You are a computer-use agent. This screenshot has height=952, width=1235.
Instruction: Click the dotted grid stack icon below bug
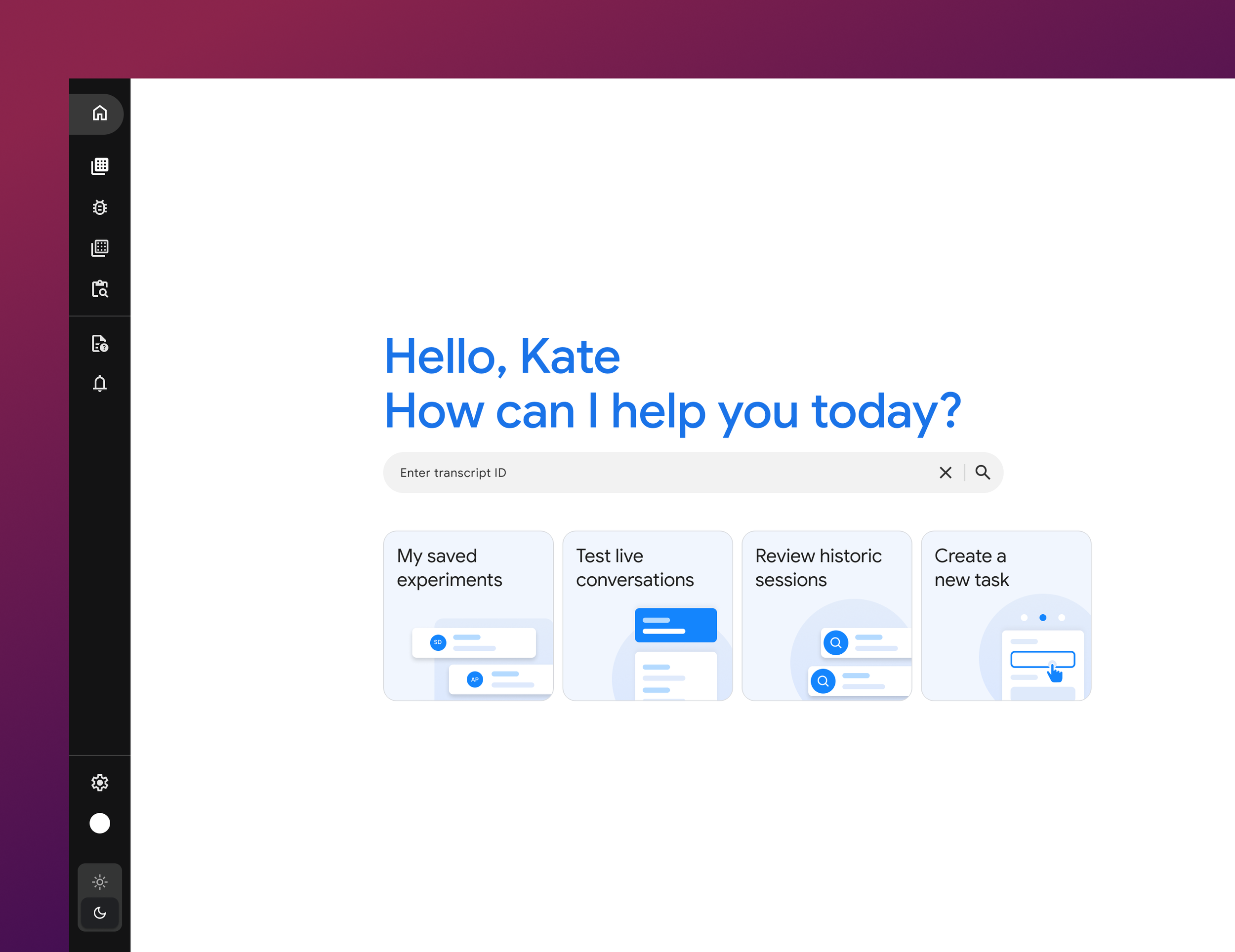pyautogui.click(x=99, y=247)
